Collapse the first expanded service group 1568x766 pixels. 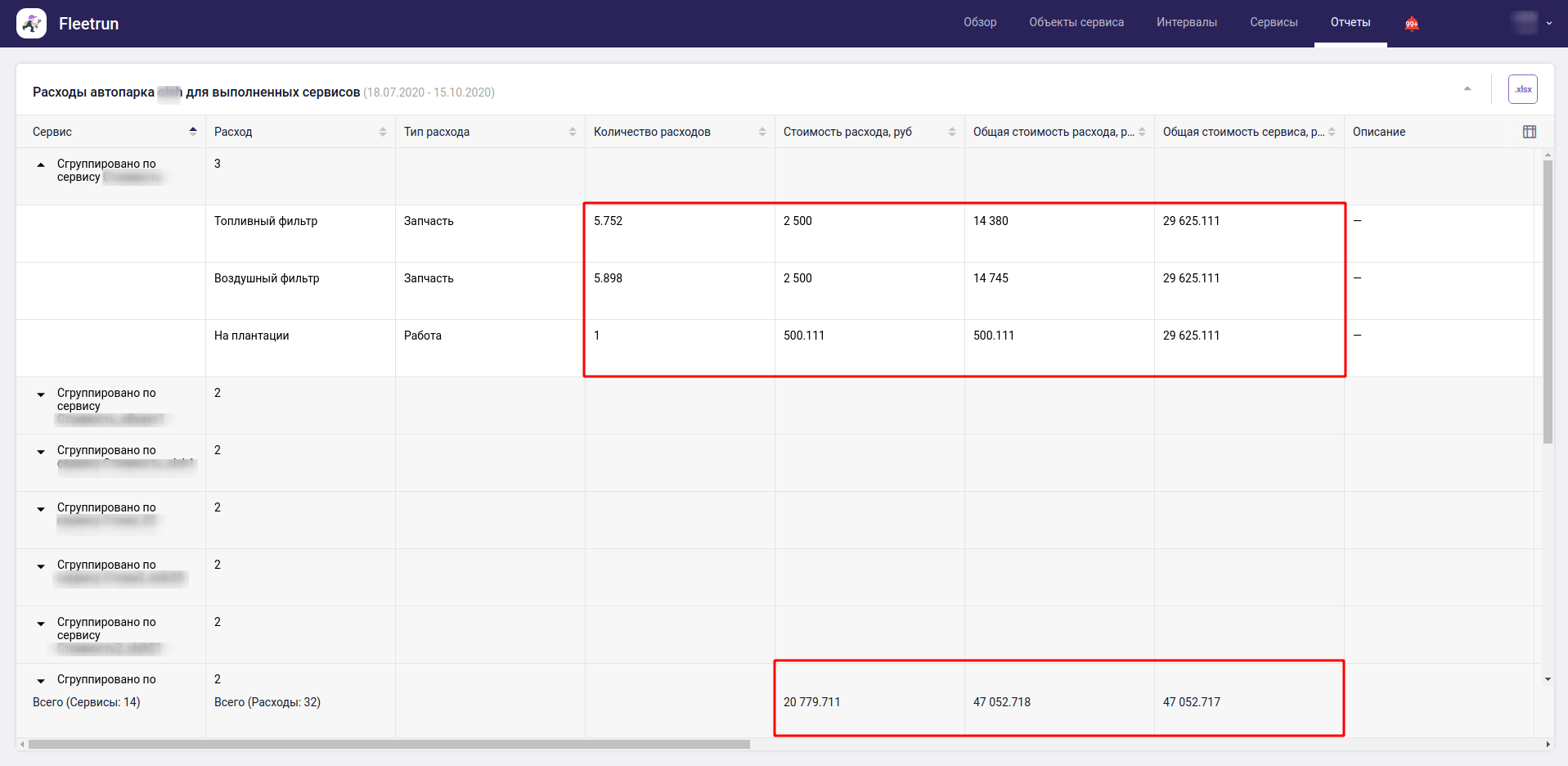(x=41, y=164)
